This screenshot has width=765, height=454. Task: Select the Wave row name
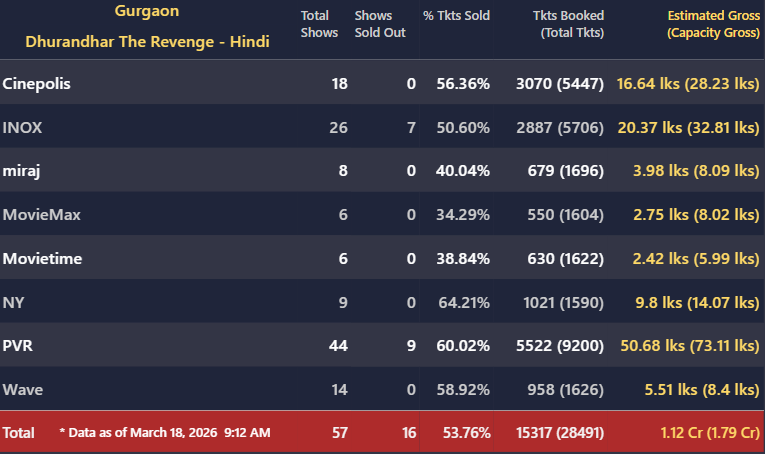click(23, 390)
